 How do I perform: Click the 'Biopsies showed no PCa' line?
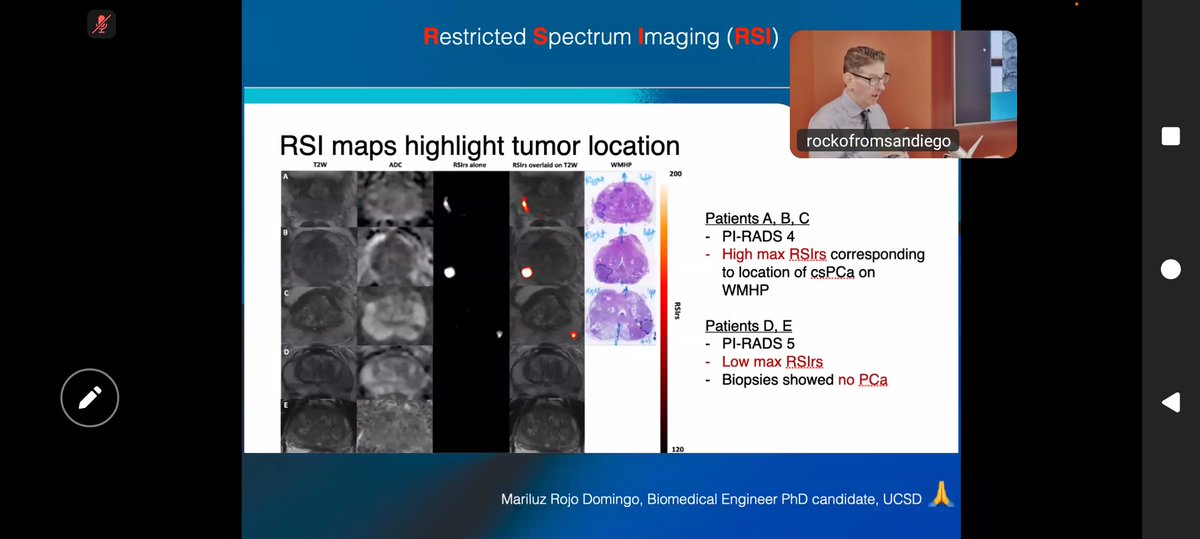tap(804, 380)
